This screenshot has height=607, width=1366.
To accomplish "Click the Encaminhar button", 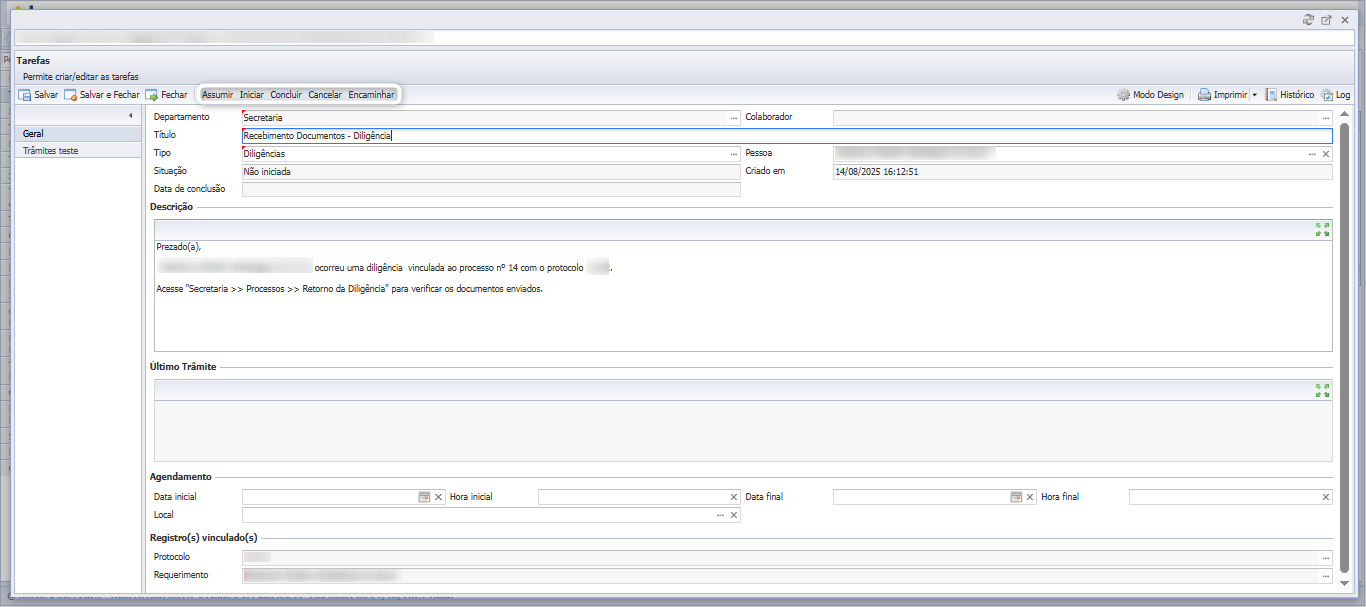I will coord(372,95).
